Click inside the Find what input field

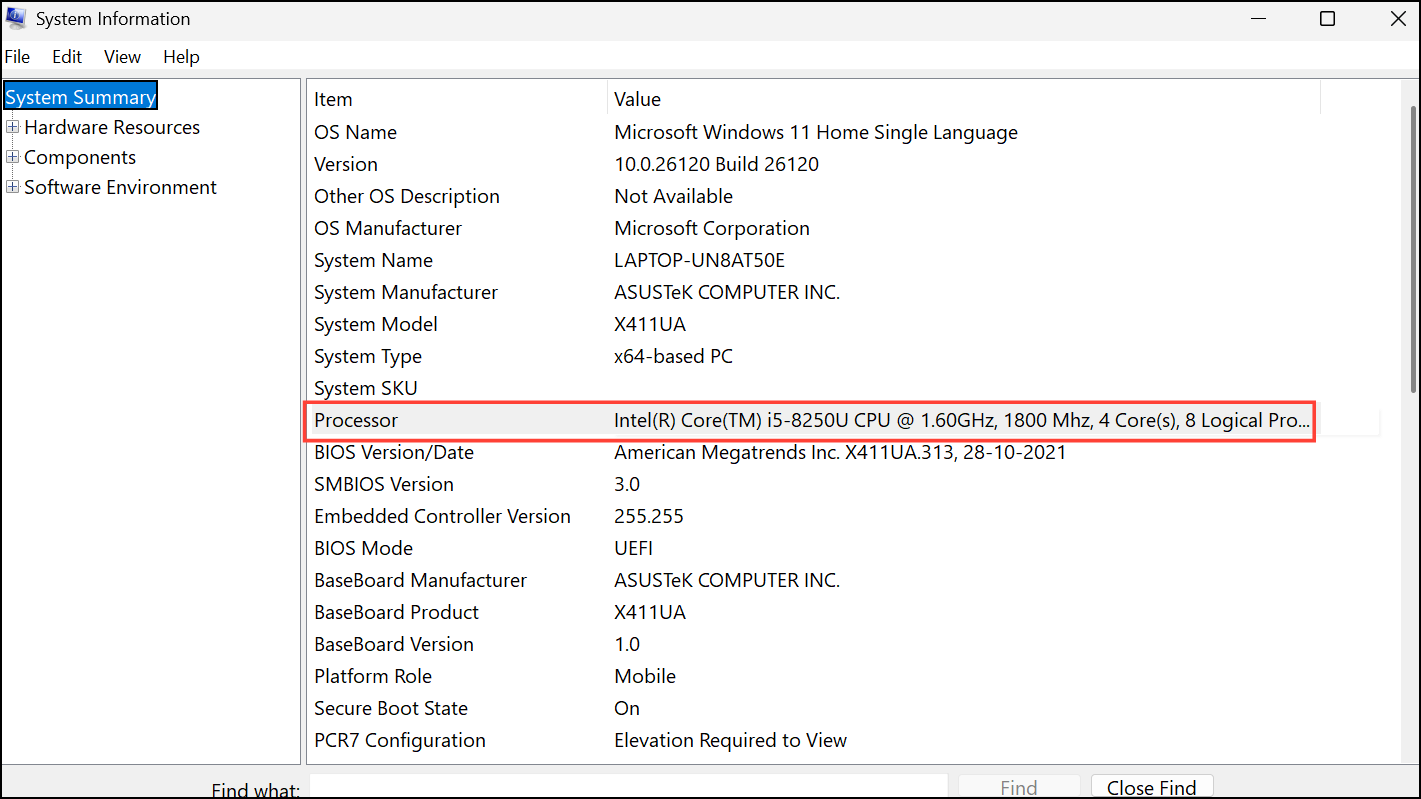click(628, 785)
